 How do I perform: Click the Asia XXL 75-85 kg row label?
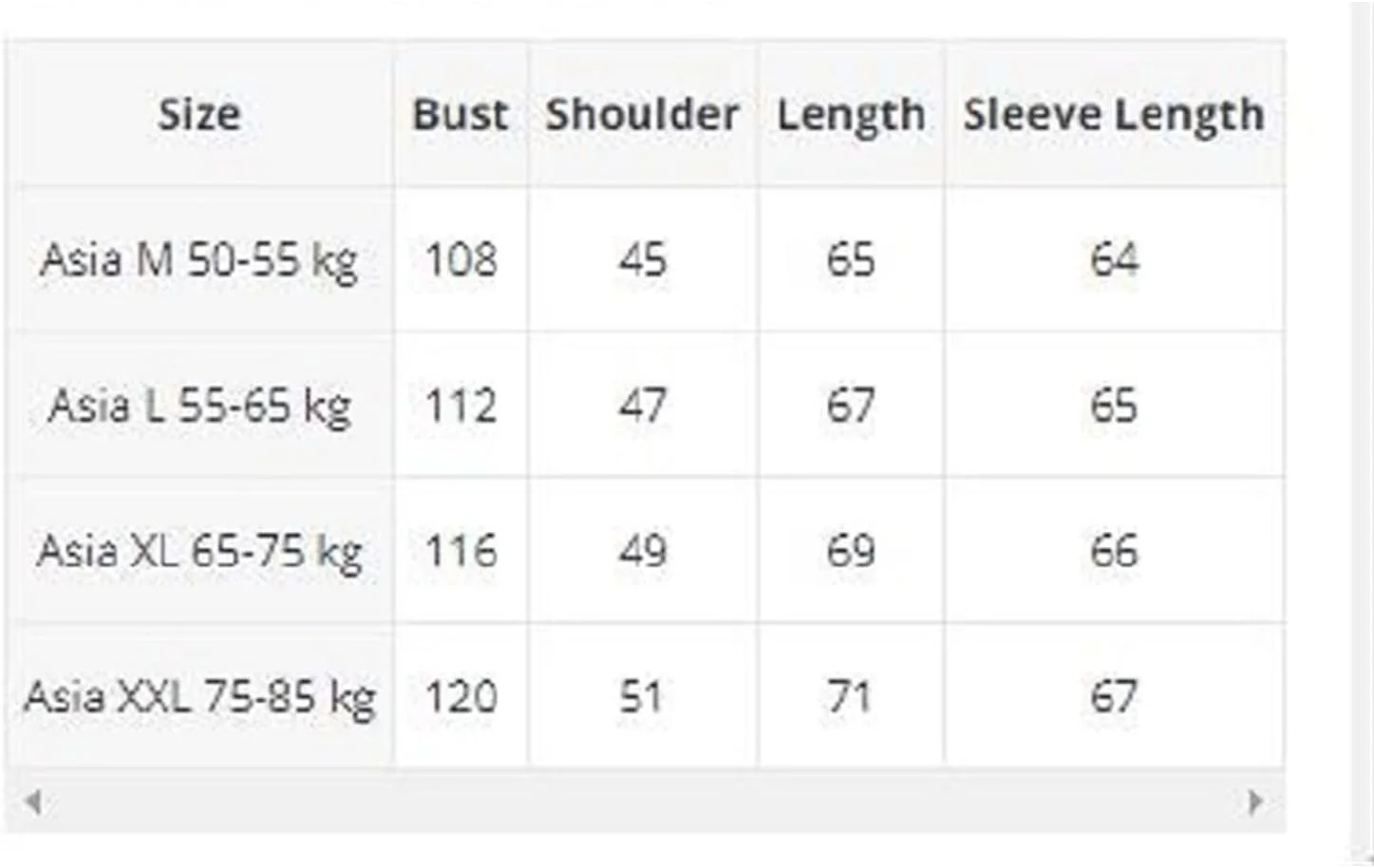199,696
